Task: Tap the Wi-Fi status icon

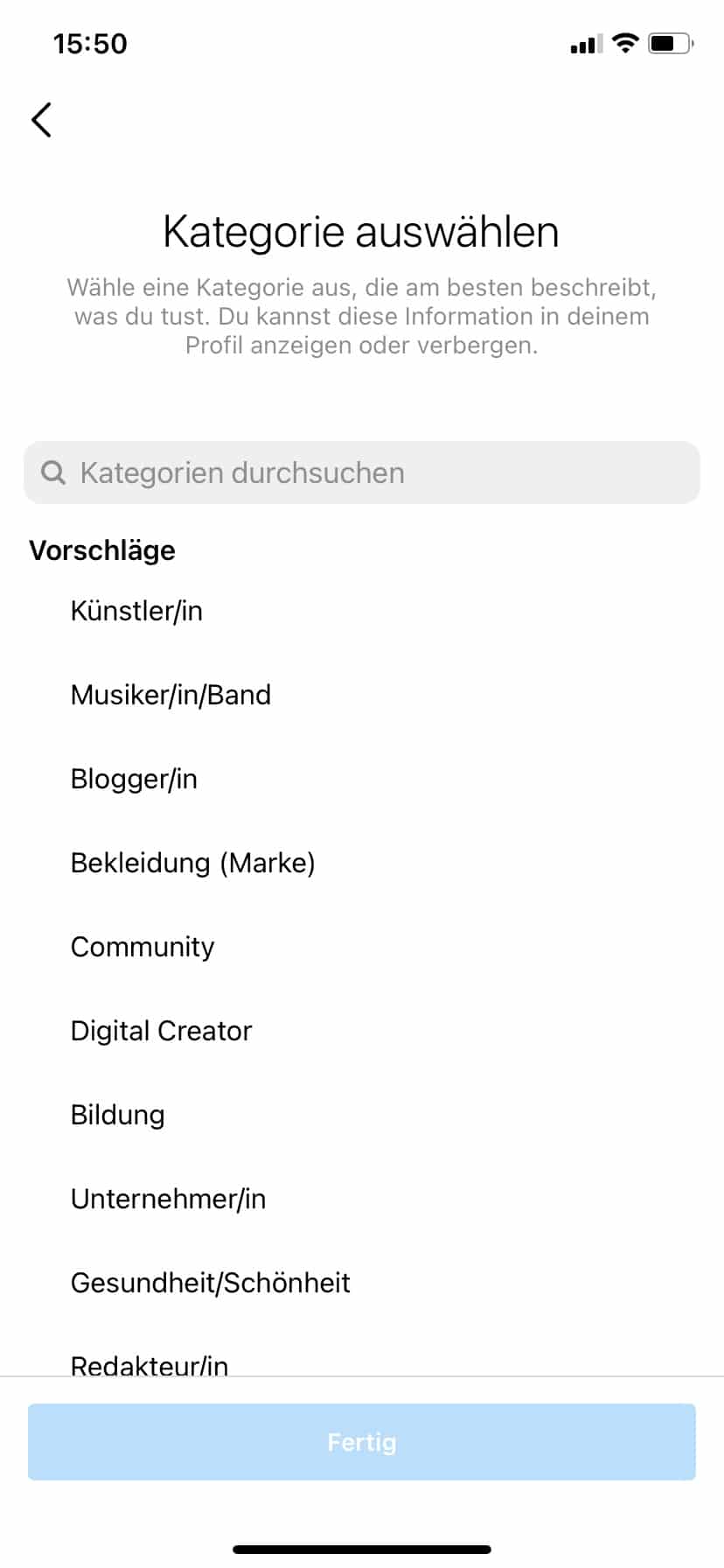Action: click(x=625, y=43)
